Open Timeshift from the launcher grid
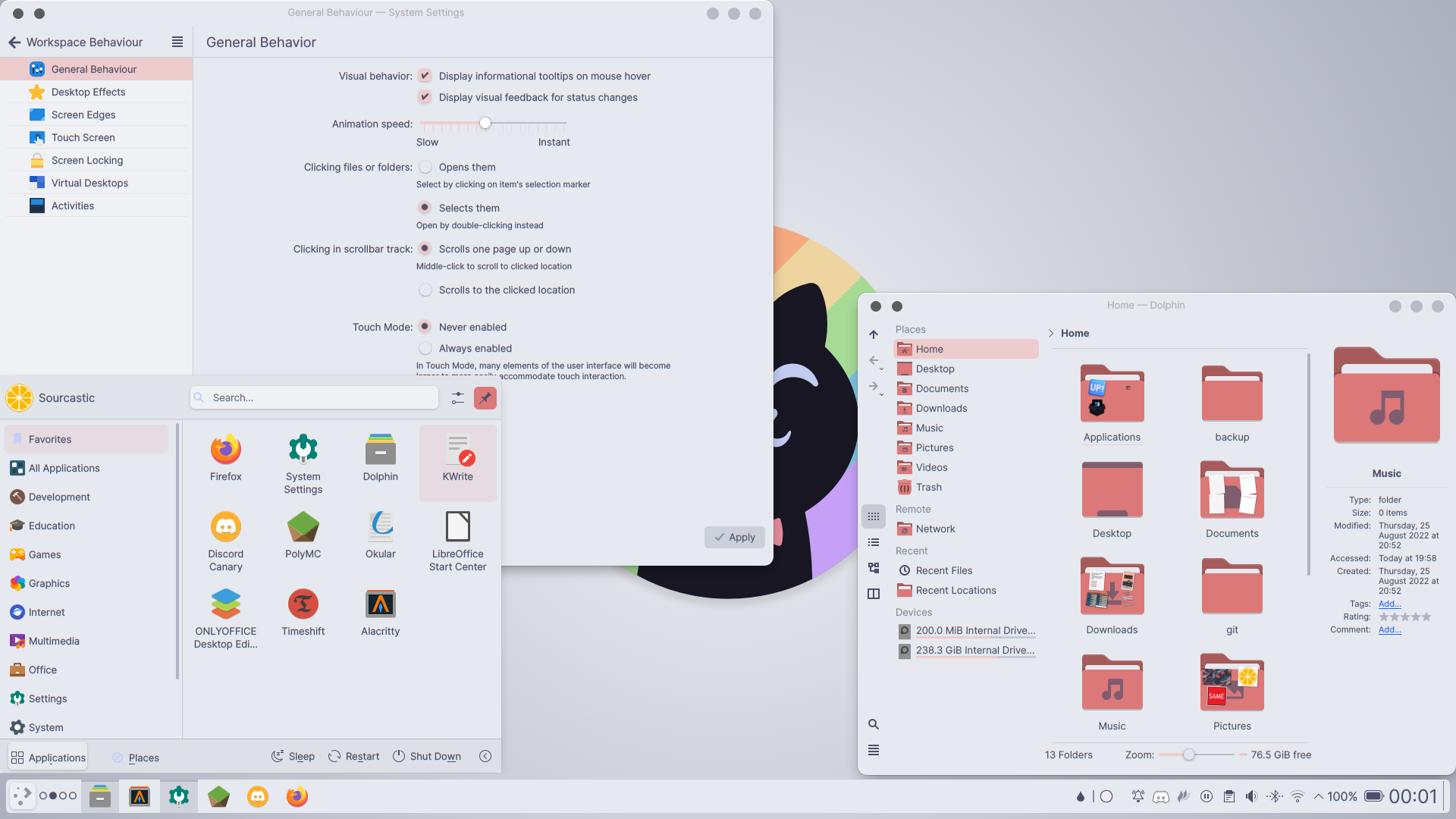Screen dimensions: 1456x819 pos(303,604)
